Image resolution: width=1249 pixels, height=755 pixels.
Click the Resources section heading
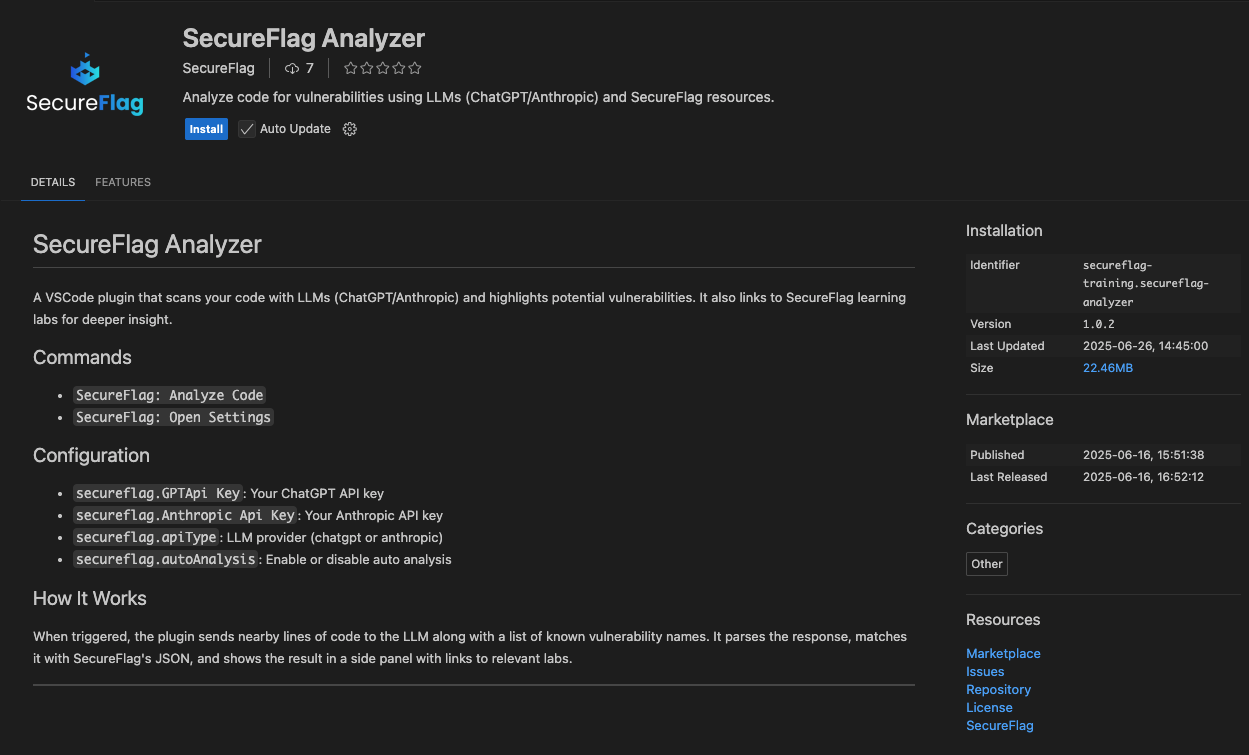[1003, 619]
